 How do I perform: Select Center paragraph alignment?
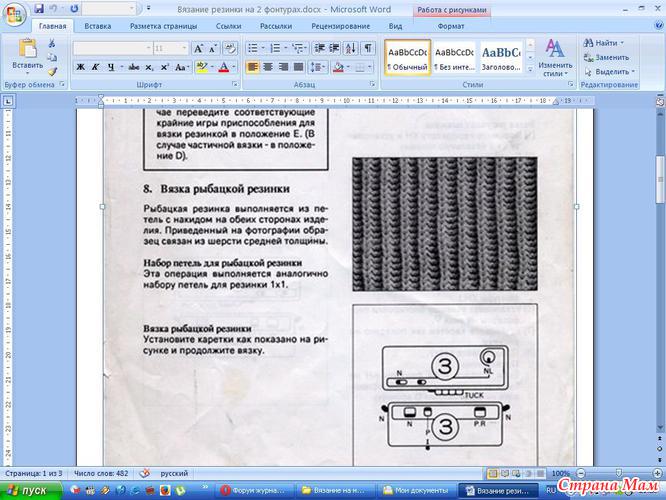268,67
